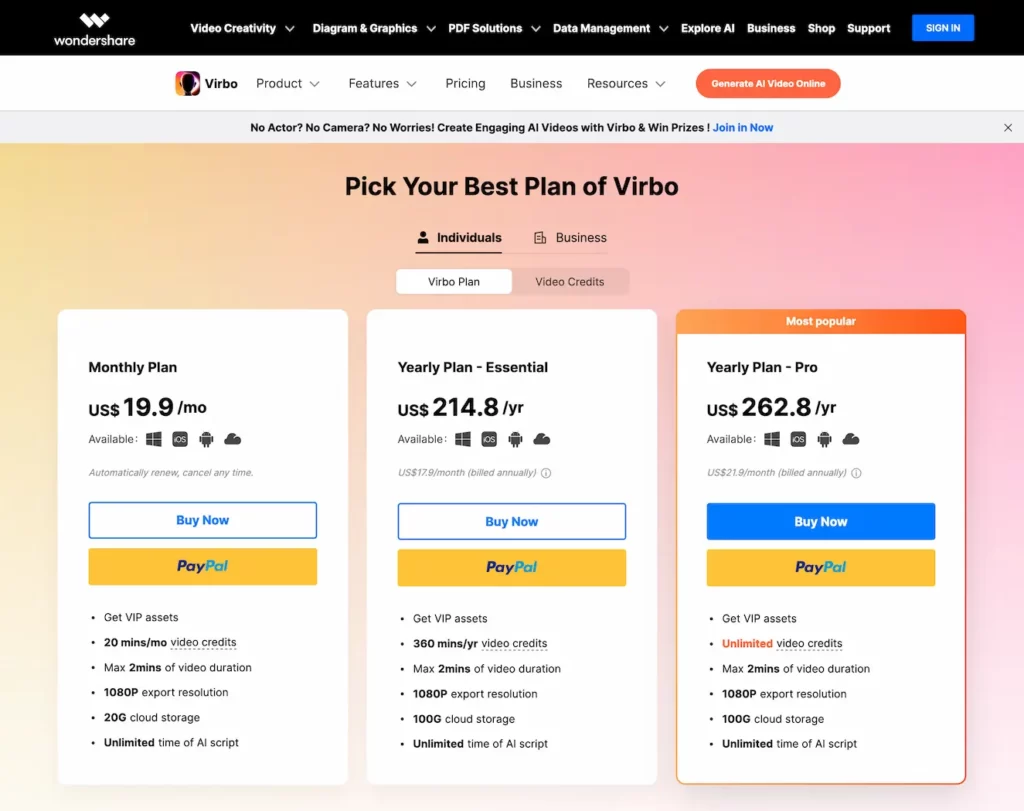Click the Windows icon under Monthly Plan availability
1024x811 pixels.
click(153, 439)
